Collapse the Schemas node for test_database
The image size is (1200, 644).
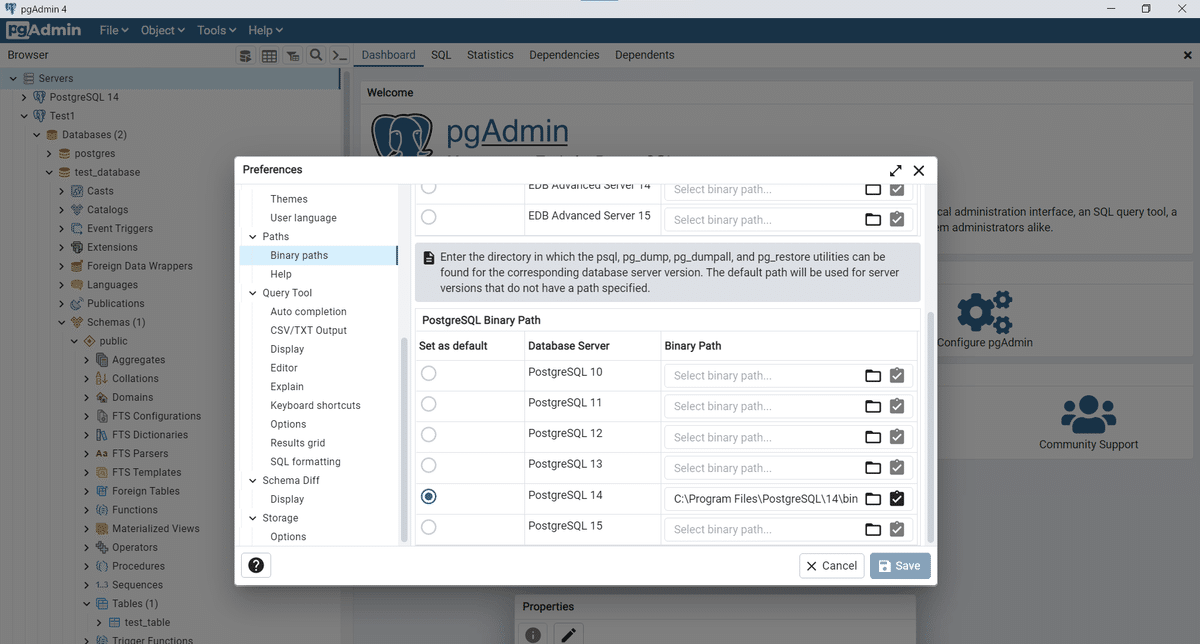point(62,322)
